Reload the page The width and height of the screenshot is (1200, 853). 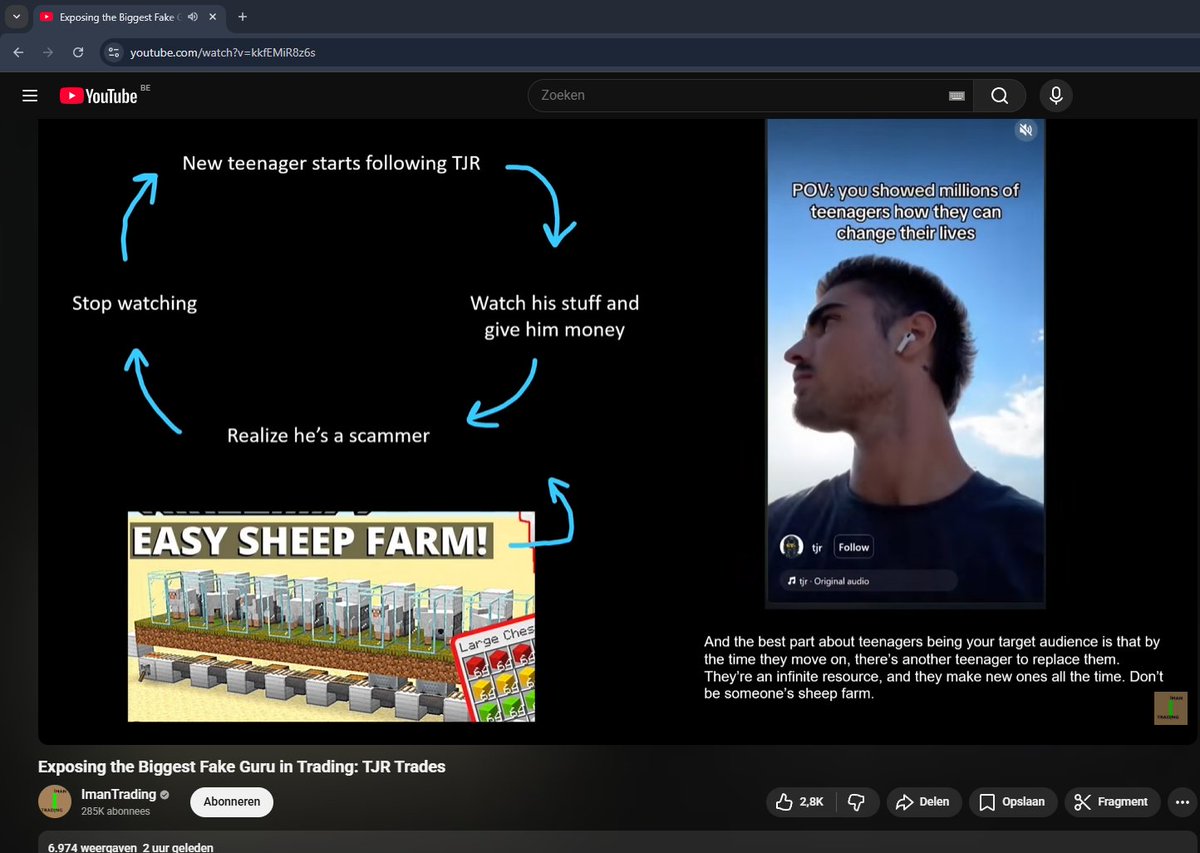[x=78, y=52]
